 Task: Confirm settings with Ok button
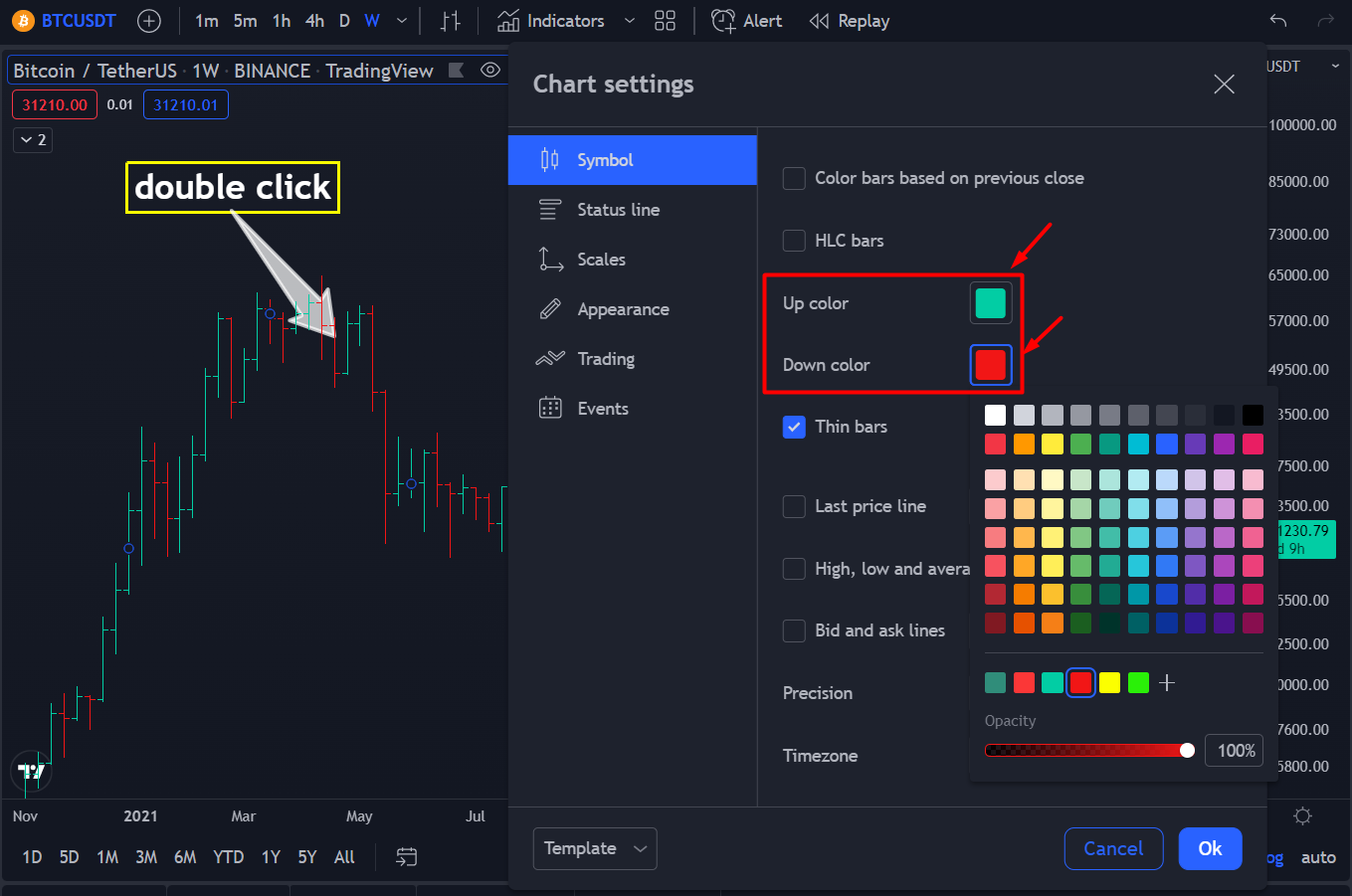click(x=1211, y=848)
